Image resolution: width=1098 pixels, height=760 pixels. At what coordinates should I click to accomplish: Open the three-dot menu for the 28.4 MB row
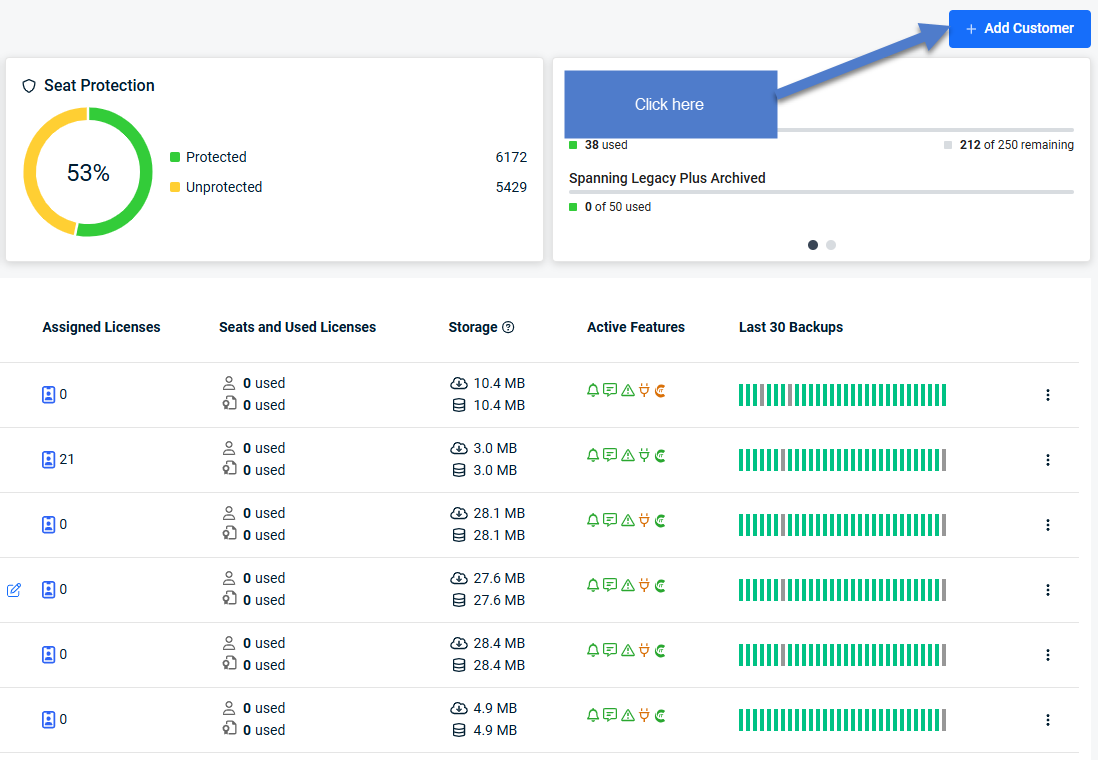(1048, 655)
